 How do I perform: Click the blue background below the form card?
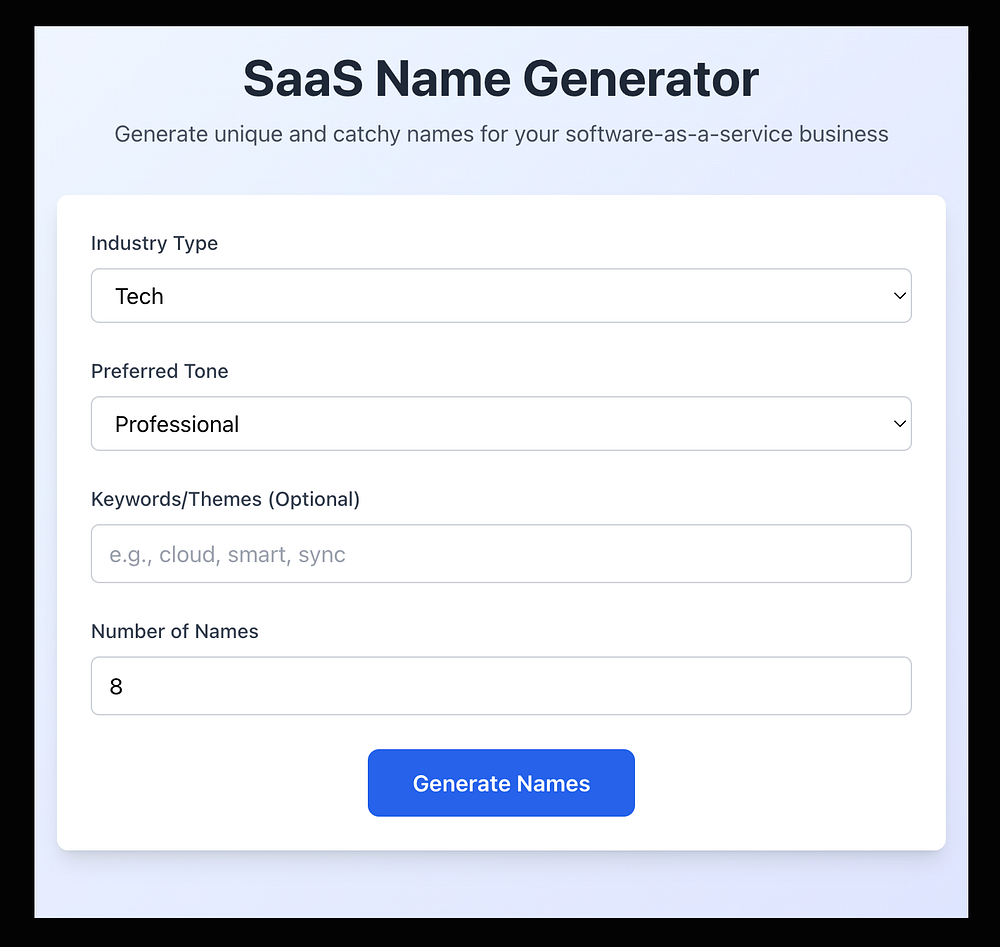pos(500,885)
